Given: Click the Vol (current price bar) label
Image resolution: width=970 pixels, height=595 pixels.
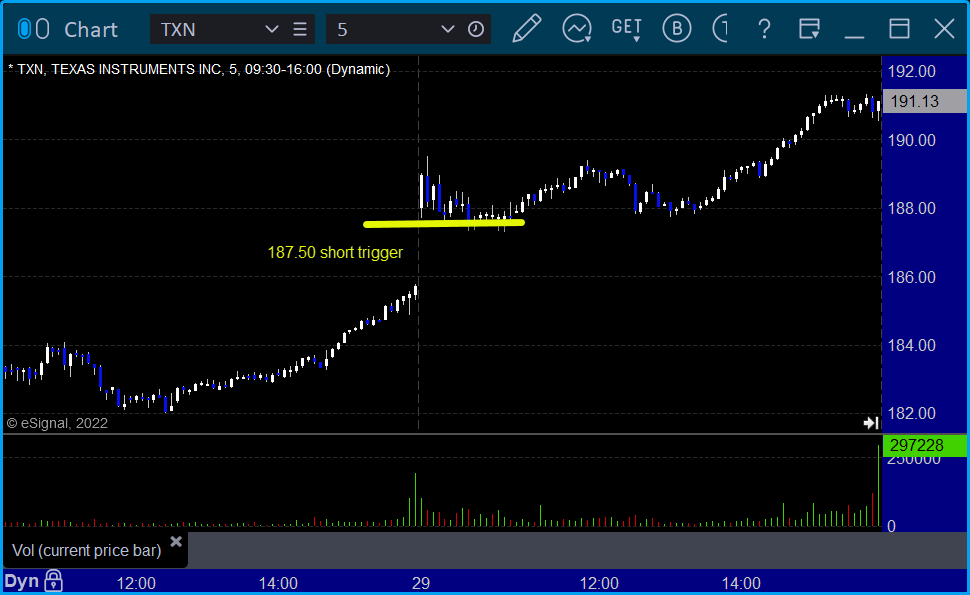Looking at the screenshot, I should (x=87, y=550).
